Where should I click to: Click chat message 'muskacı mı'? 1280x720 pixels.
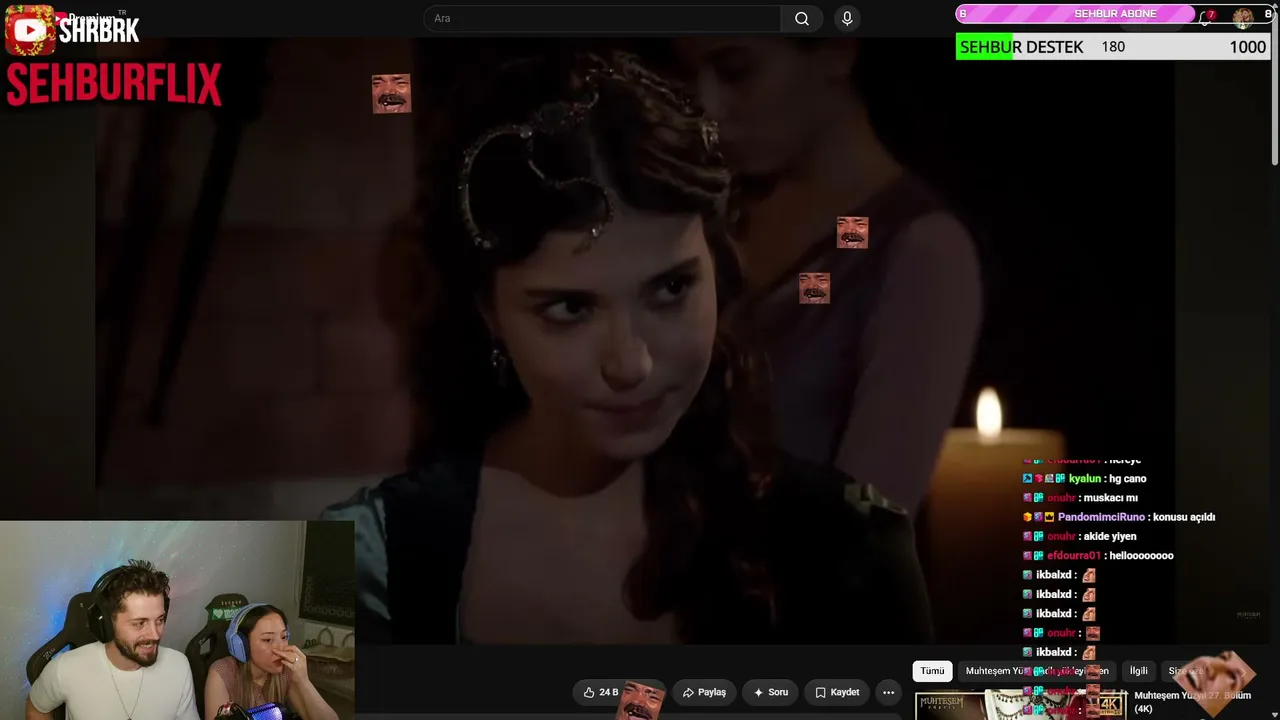point(1110,498)
